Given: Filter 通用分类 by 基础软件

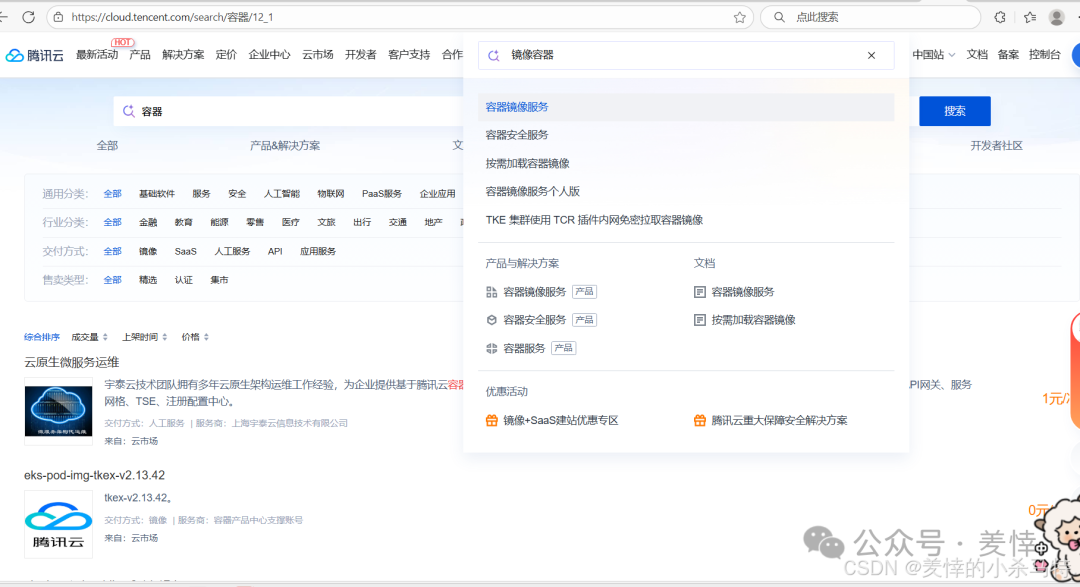Looking at the screenshot, I should [x=157, y=194].
